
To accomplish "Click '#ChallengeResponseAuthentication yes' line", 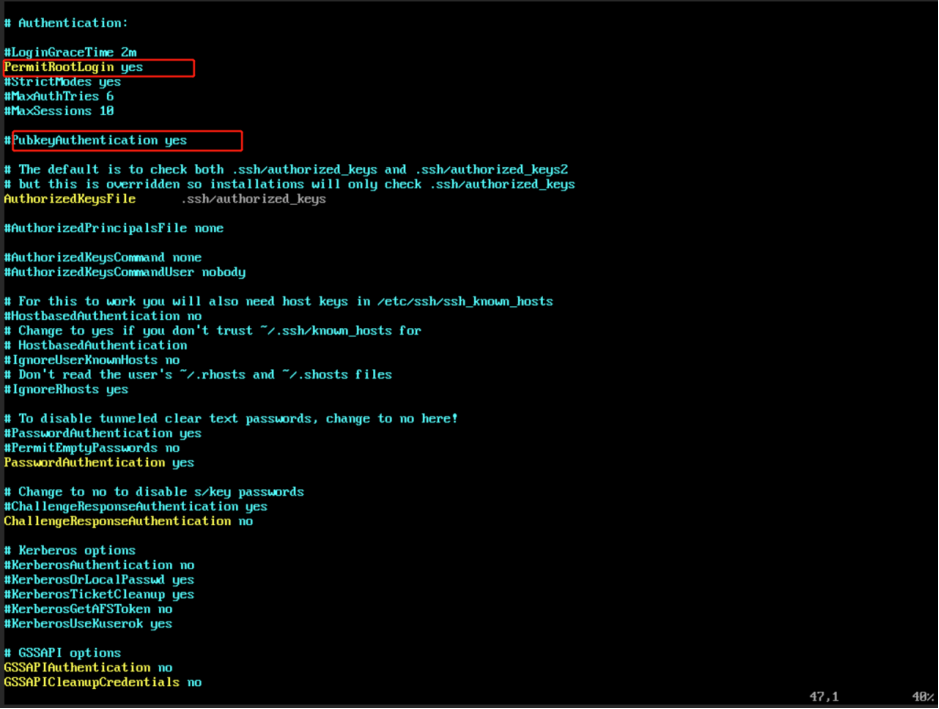I will click(135, 507).
